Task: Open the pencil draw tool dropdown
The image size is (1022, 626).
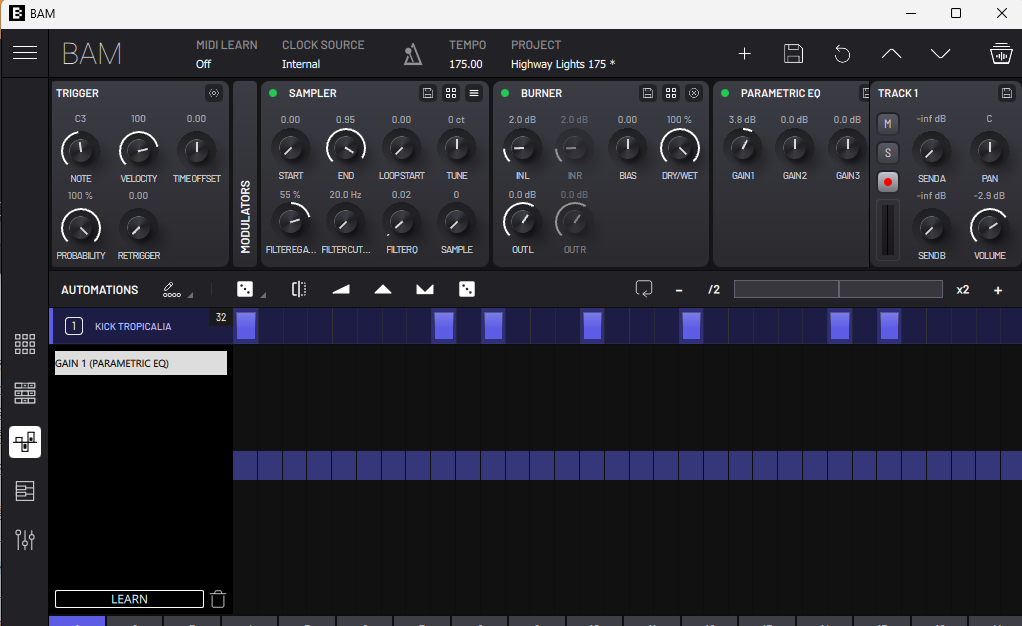Action: 177,290
